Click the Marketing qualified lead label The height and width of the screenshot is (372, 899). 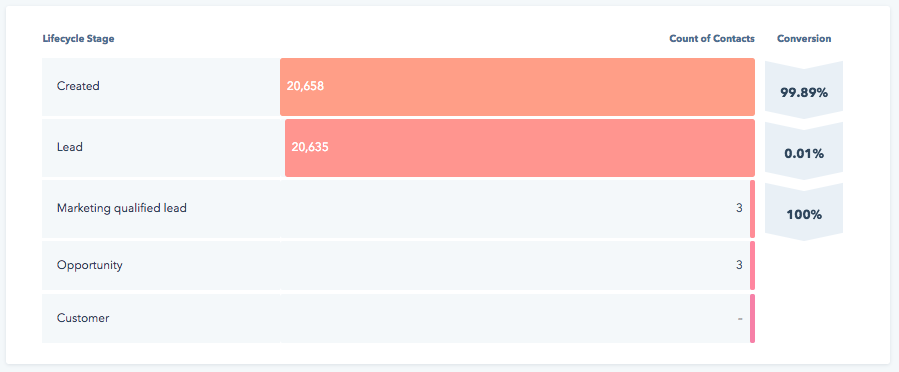[x=122, y=209]
